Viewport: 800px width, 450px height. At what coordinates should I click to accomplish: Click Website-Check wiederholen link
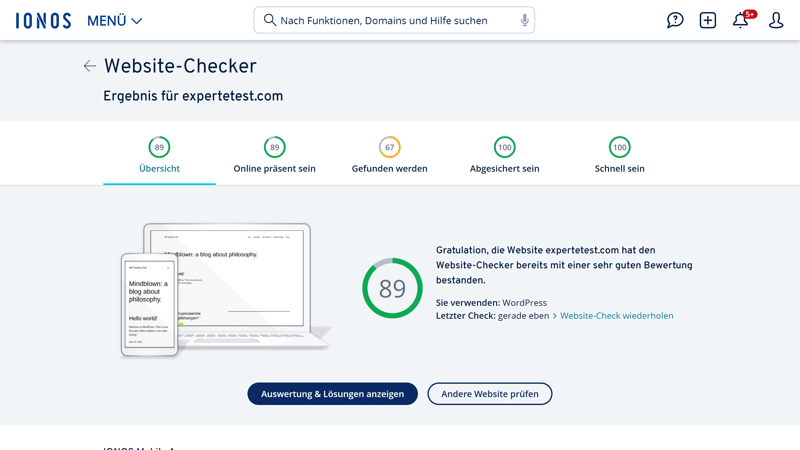click(x=616, y=316)
